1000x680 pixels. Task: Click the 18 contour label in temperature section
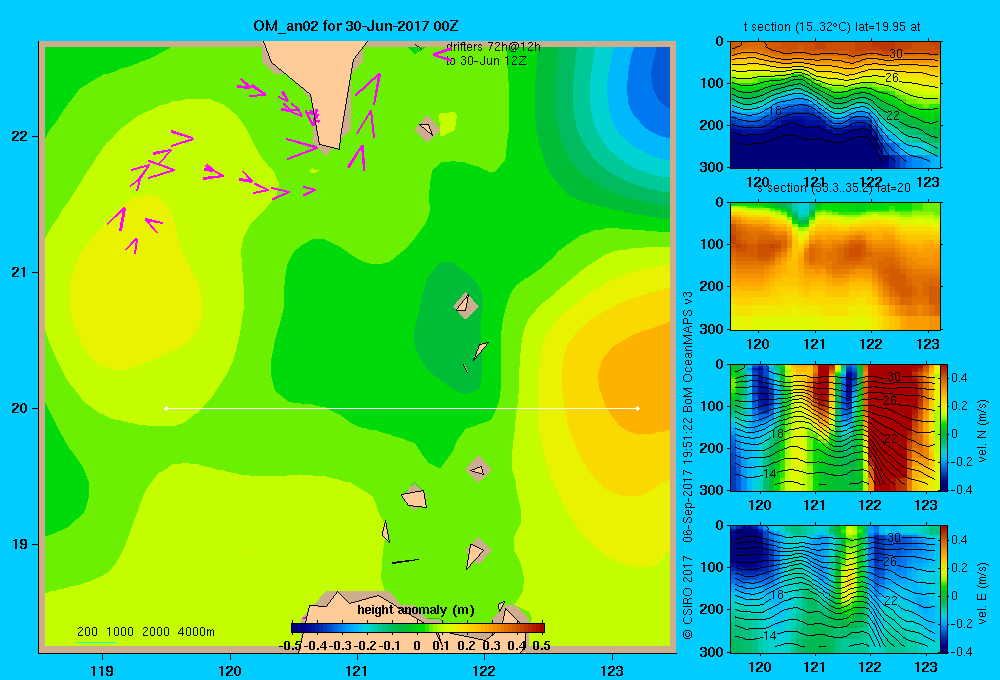pyautogui.click(x=774, y=110)
